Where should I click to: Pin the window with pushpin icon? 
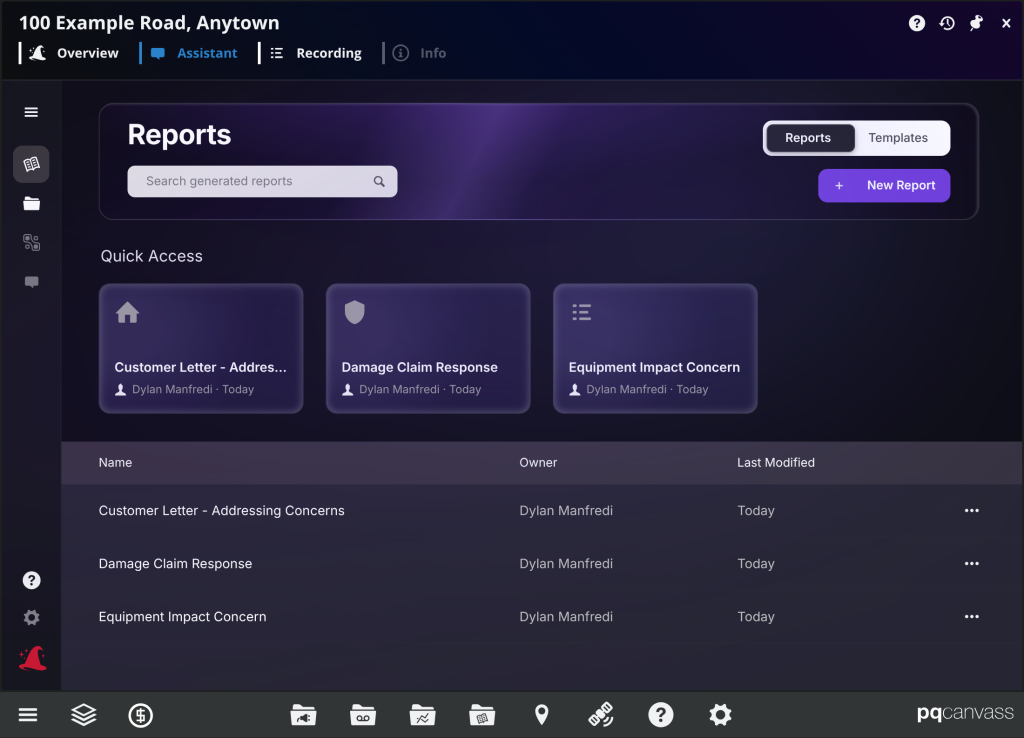tap(976, 24)
